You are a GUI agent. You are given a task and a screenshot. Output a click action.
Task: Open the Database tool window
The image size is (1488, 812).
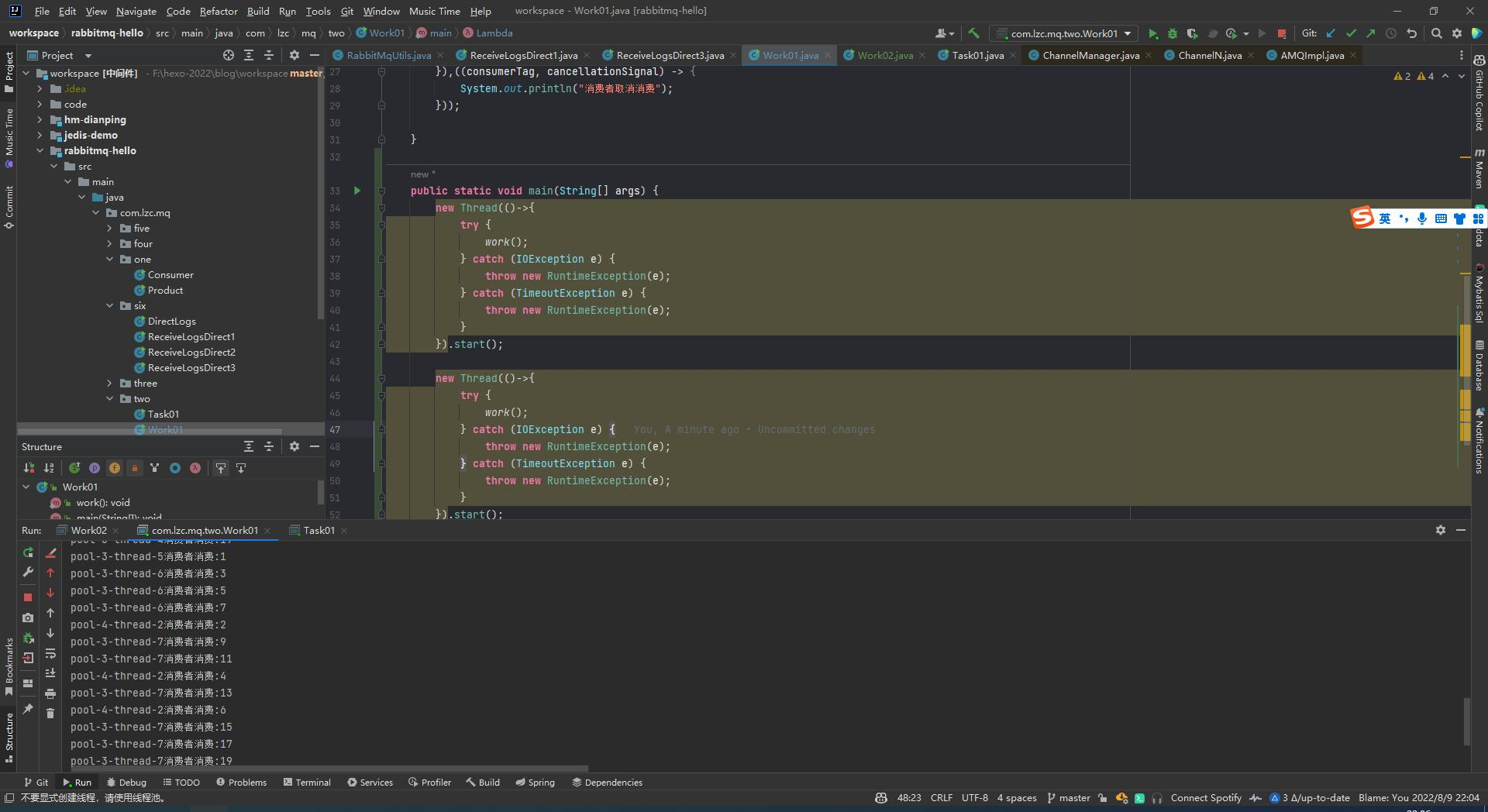(1479, 366)
